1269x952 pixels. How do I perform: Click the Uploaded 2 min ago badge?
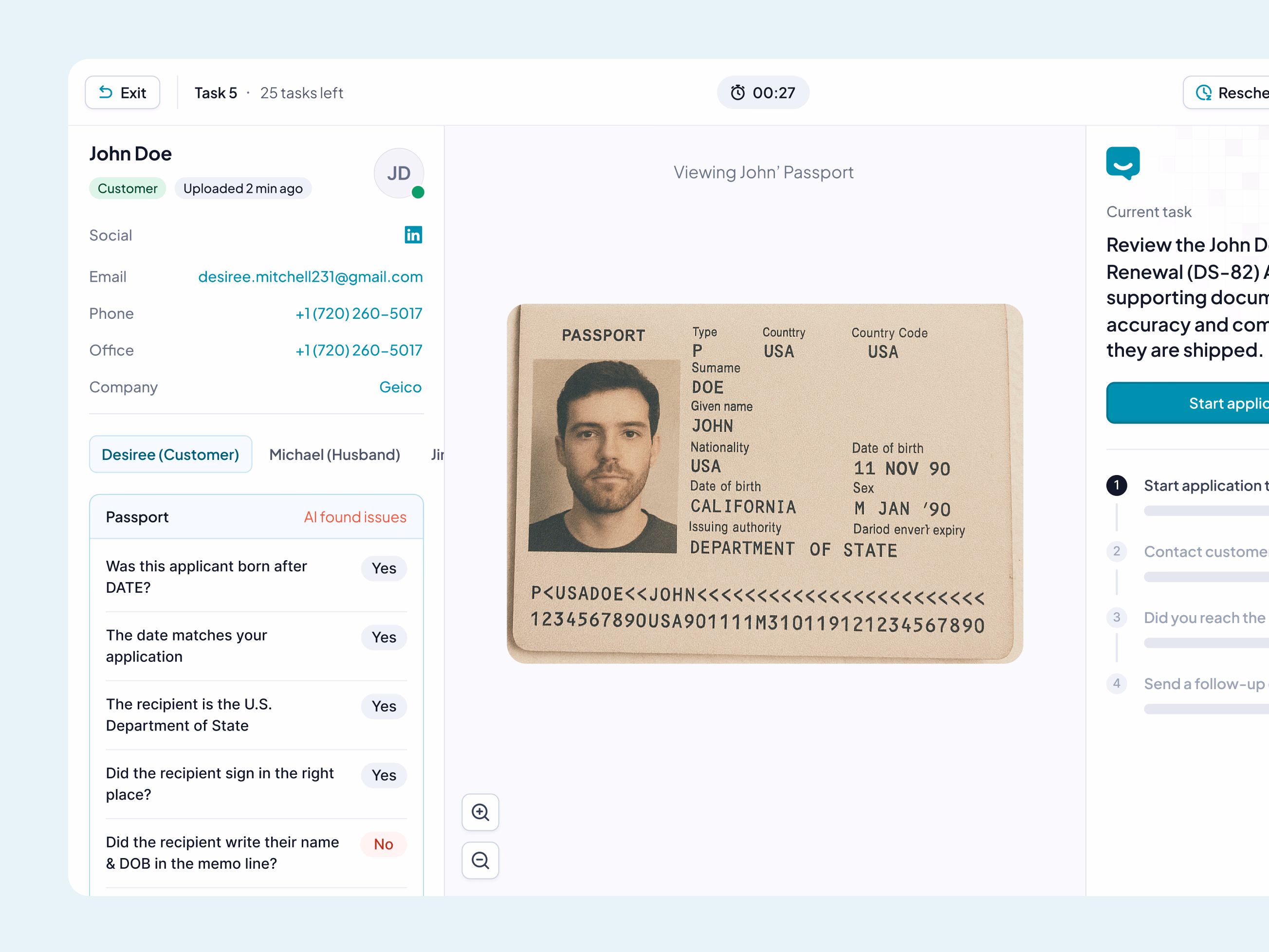click(x=243, y=189)
